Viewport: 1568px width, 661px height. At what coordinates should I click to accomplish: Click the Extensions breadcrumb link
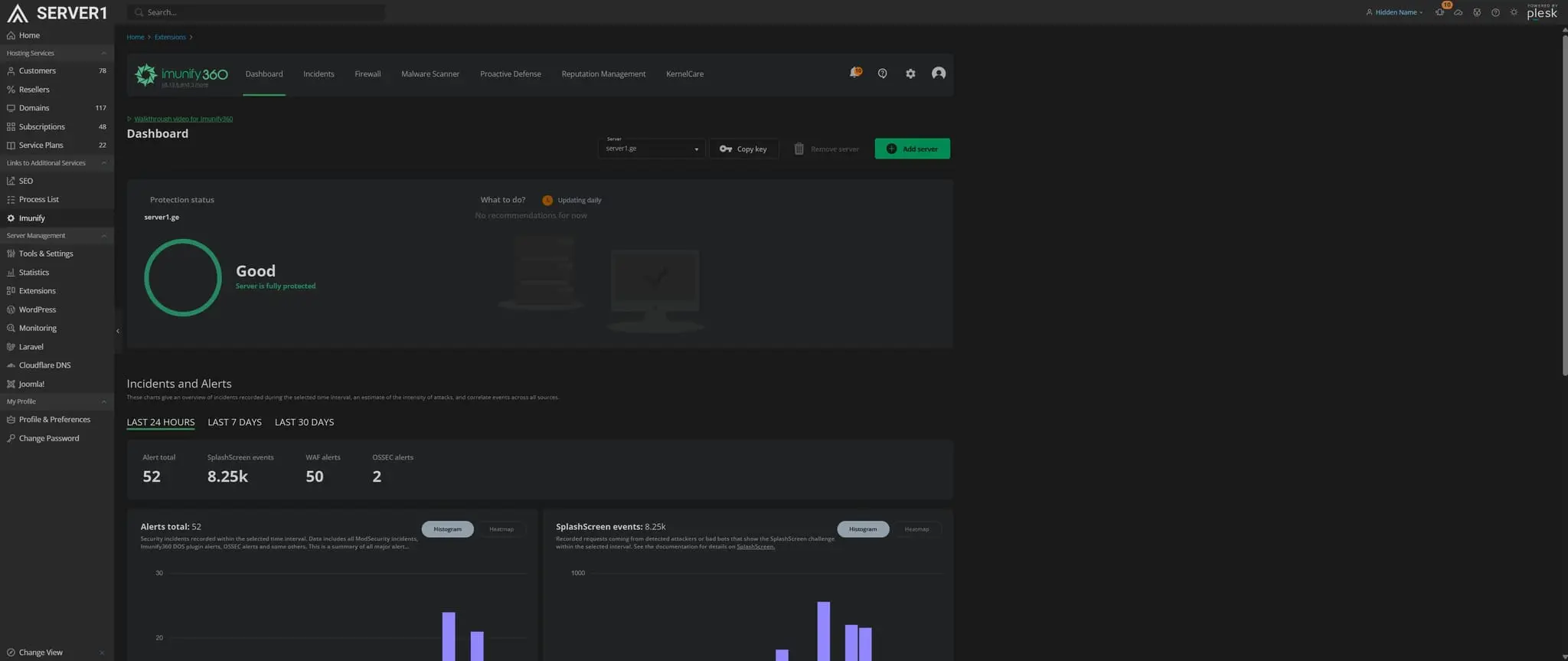[x=170, y=37]
